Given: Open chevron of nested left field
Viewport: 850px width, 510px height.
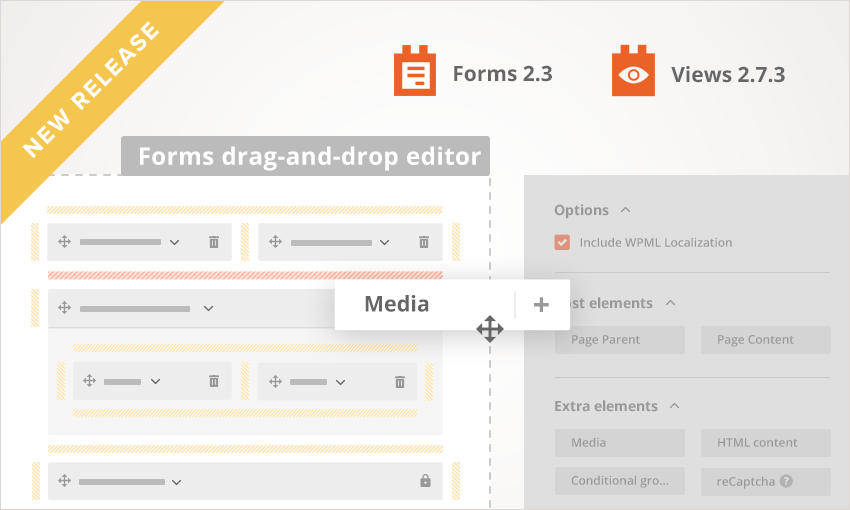Looking at the screenshot, I should (156, 382).
